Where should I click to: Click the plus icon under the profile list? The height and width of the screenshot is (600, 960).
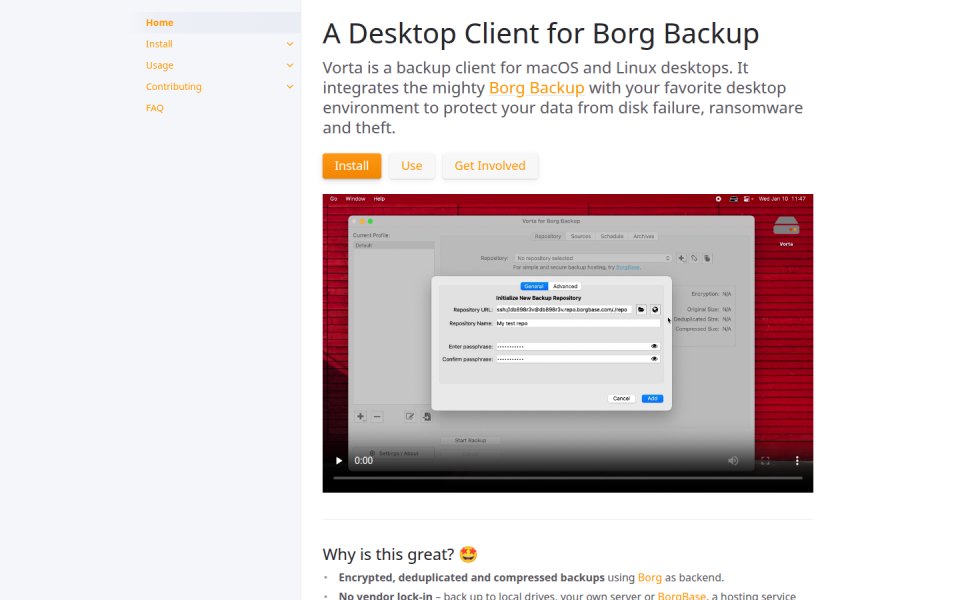[x=361, y=416]
